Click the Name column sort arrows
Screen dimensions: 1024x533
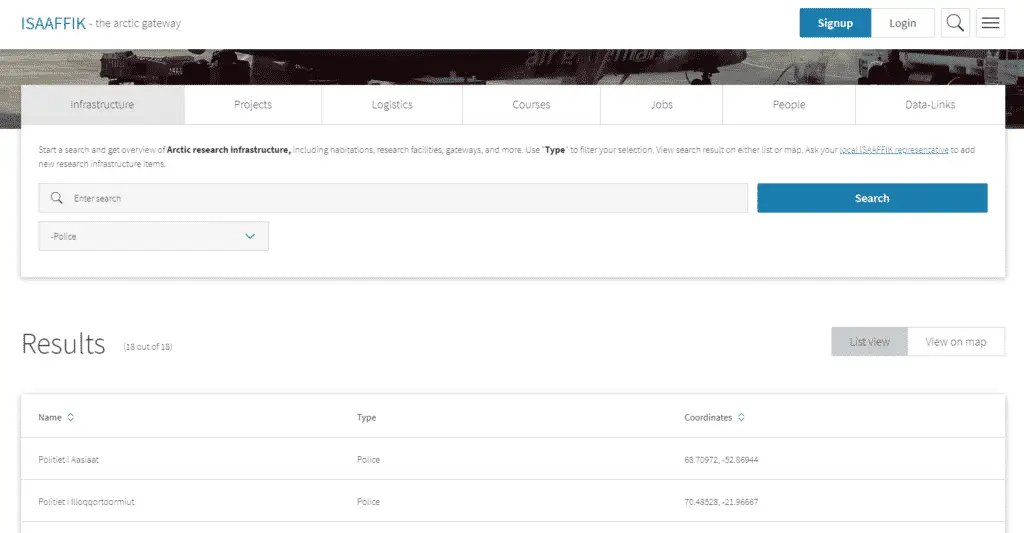71,417
